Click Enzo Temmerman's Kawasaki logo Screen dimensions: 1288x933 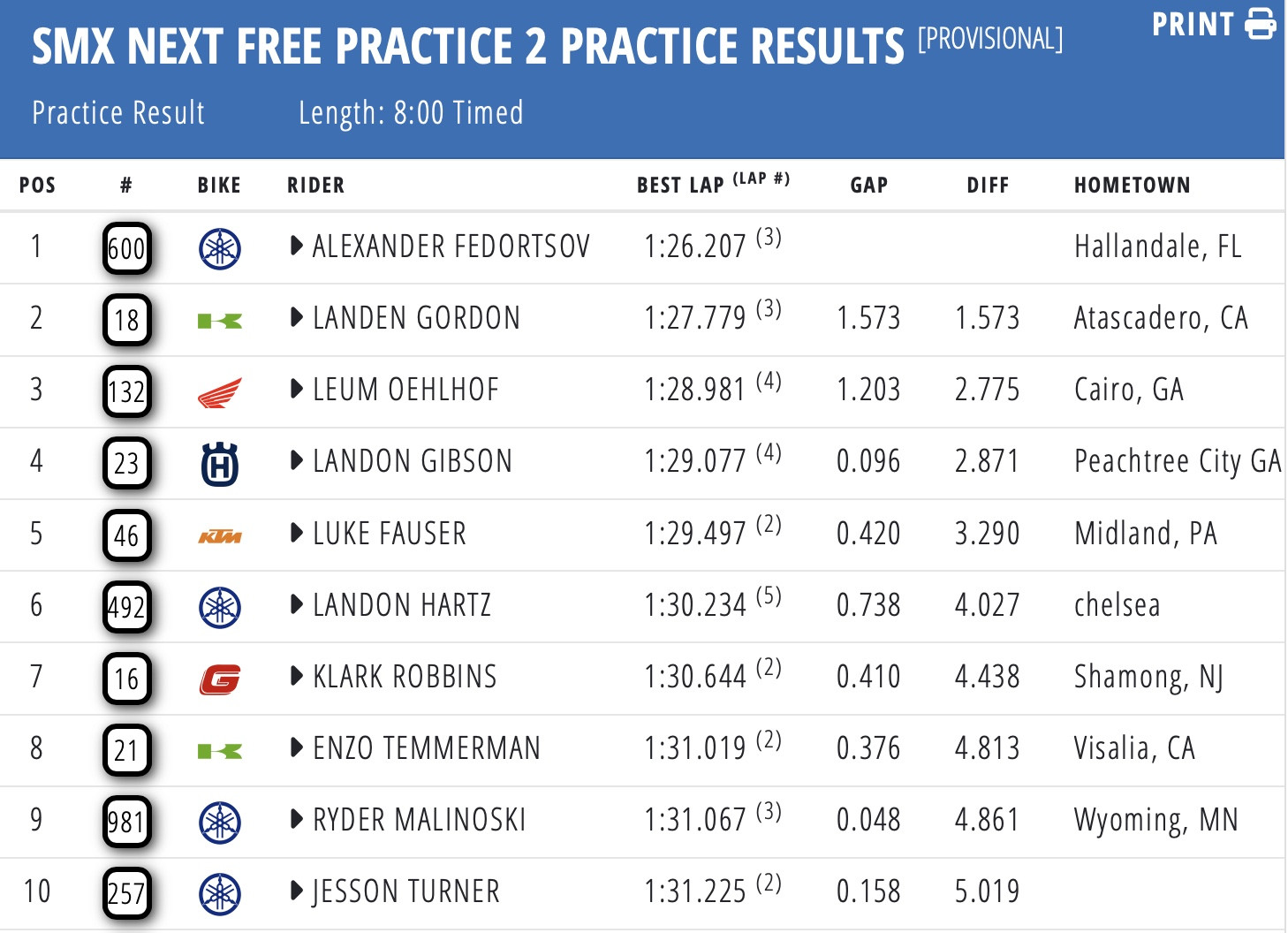pyautogui.click(x=220, y=751)
